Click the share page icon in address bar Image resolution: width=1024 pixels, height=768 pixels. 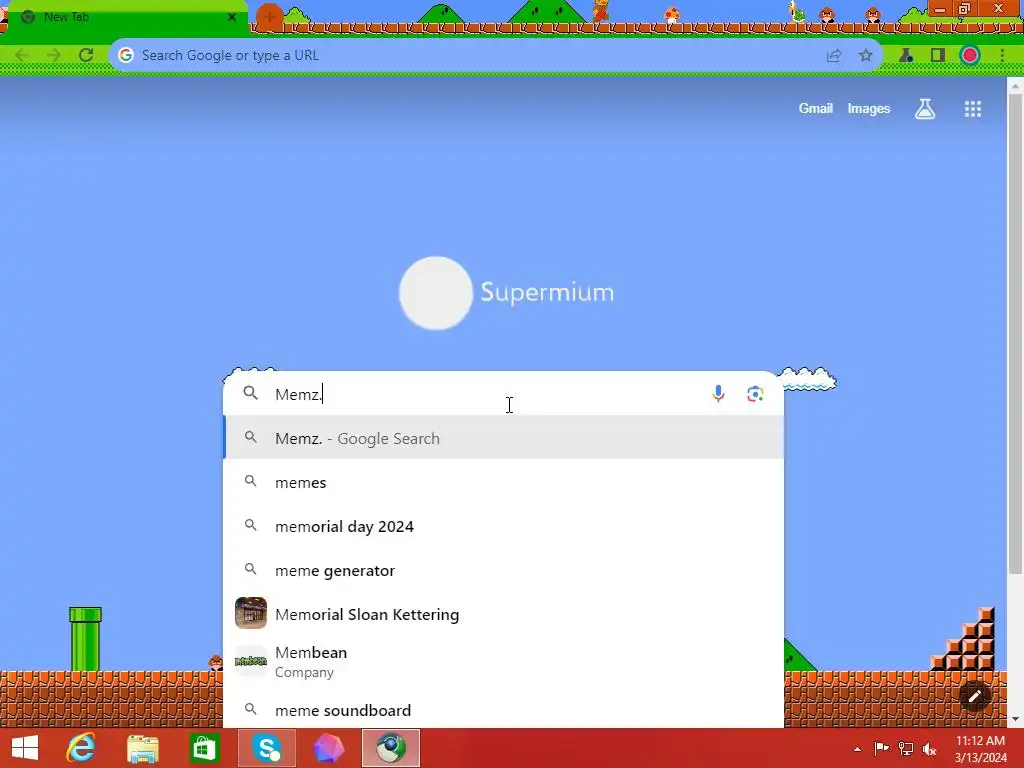[834, 56]
